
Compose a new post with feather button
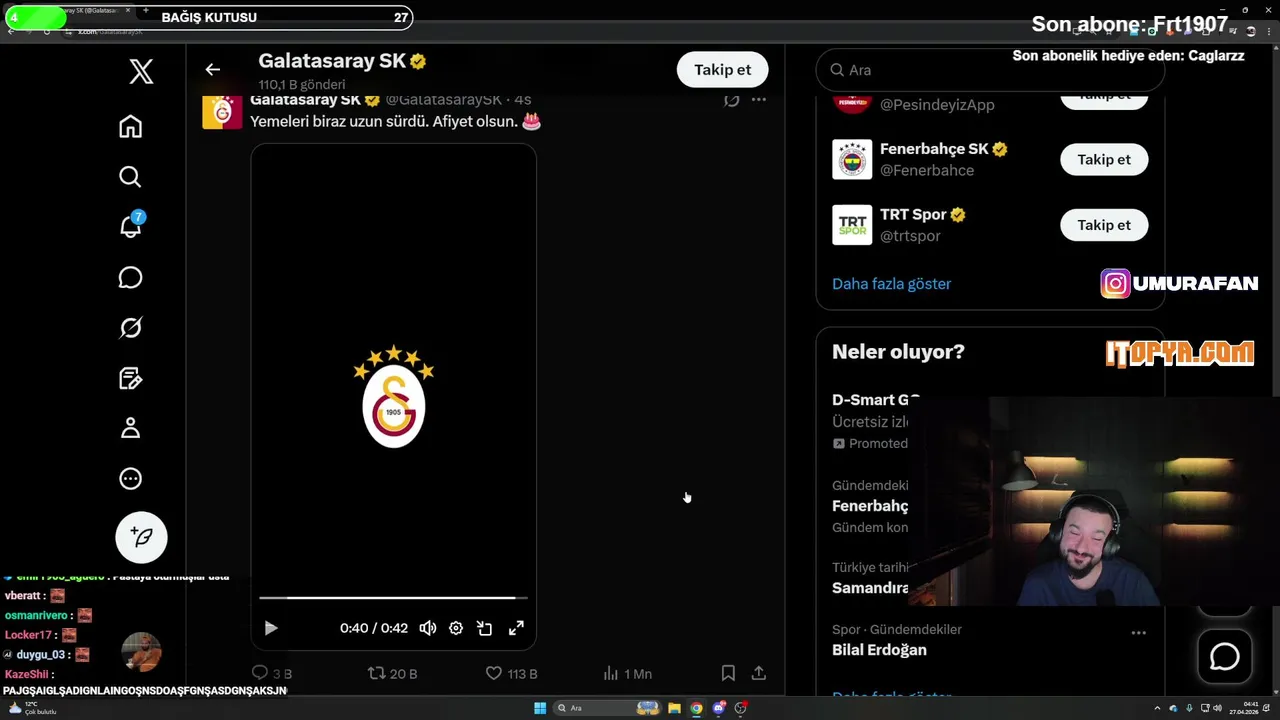coord(141,537)
